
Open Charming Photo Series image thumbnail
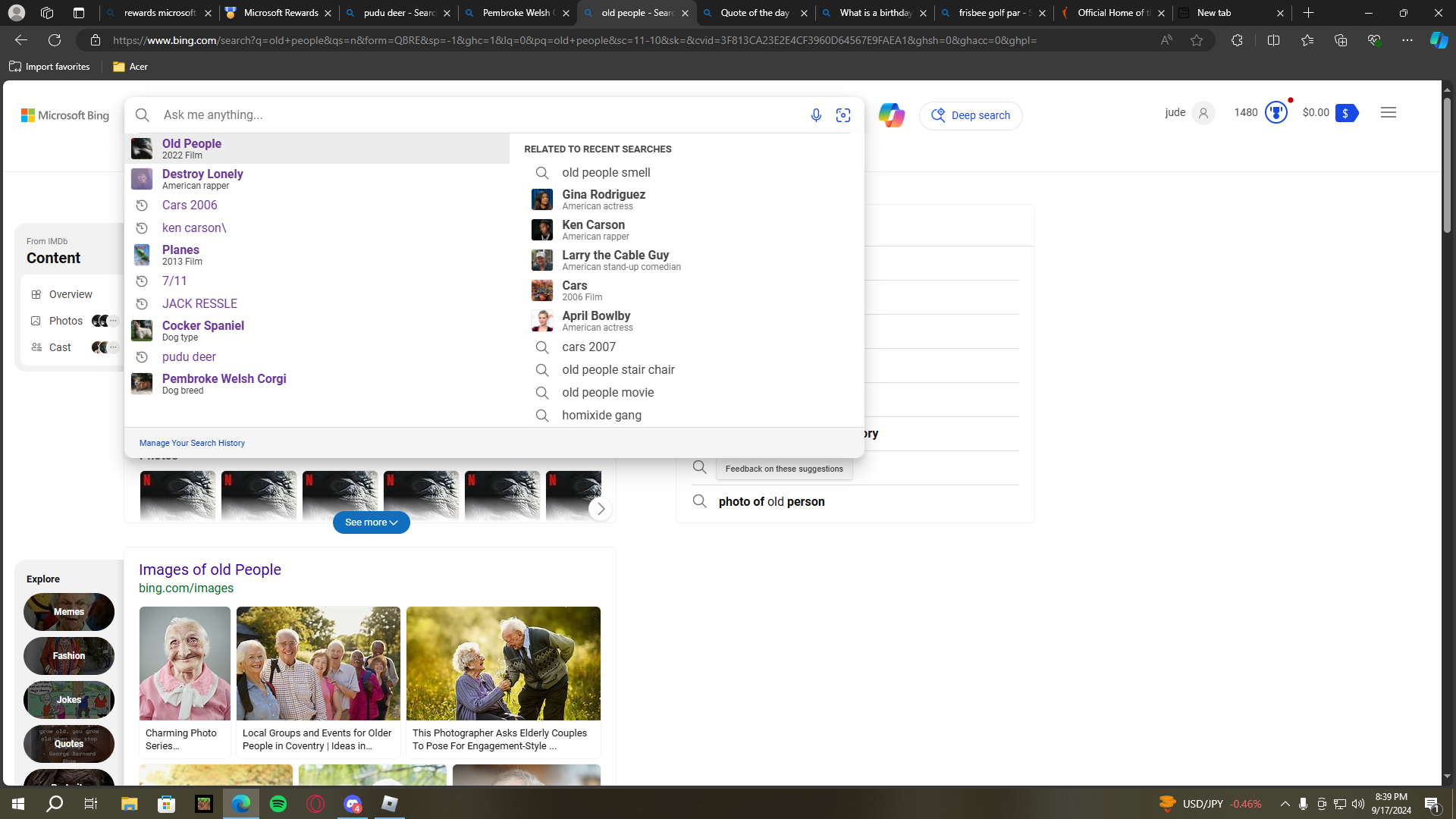tap(184, 664)
